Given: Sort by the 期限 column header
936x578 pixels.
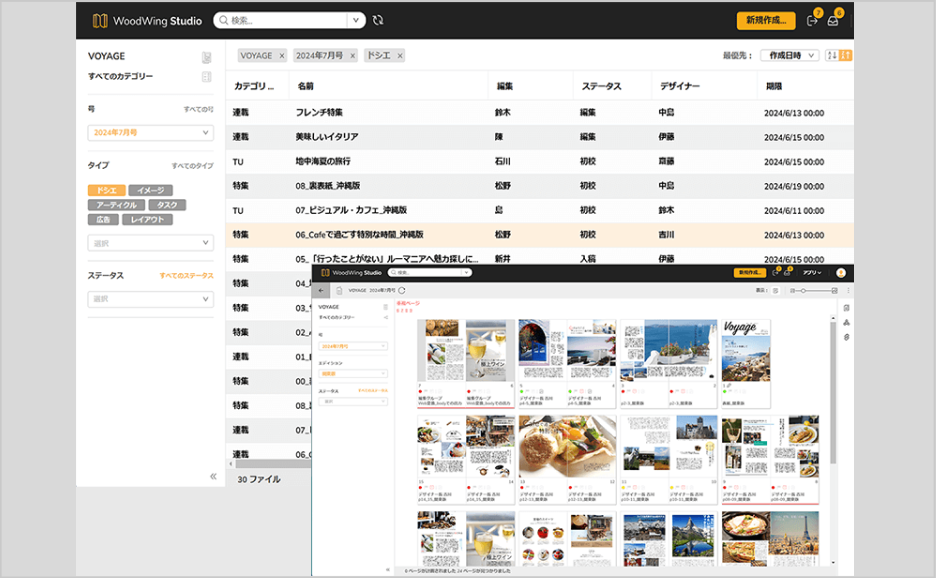Looking at the screenshot, I should (x=774, y=86).
